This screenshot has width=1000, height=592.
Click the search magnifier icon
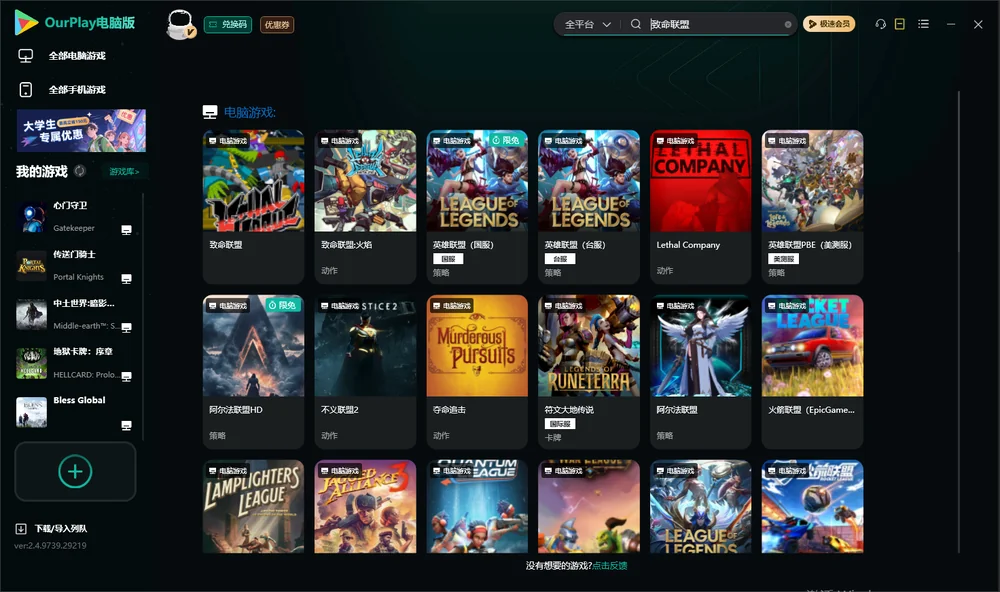636,24
